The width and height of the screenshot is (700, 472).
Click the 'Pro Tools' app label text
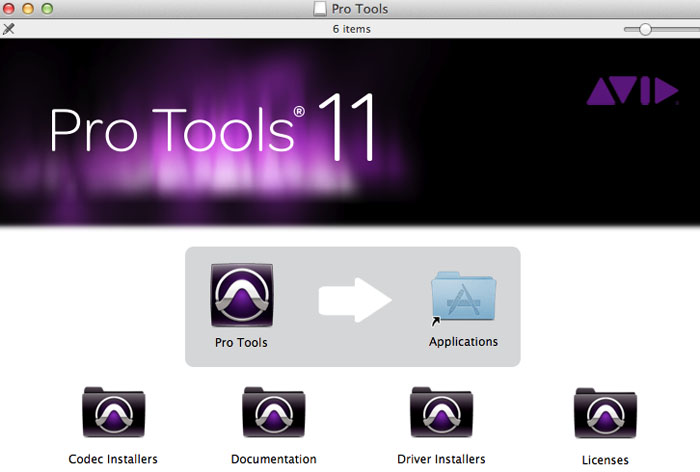[x=241, y=343]
